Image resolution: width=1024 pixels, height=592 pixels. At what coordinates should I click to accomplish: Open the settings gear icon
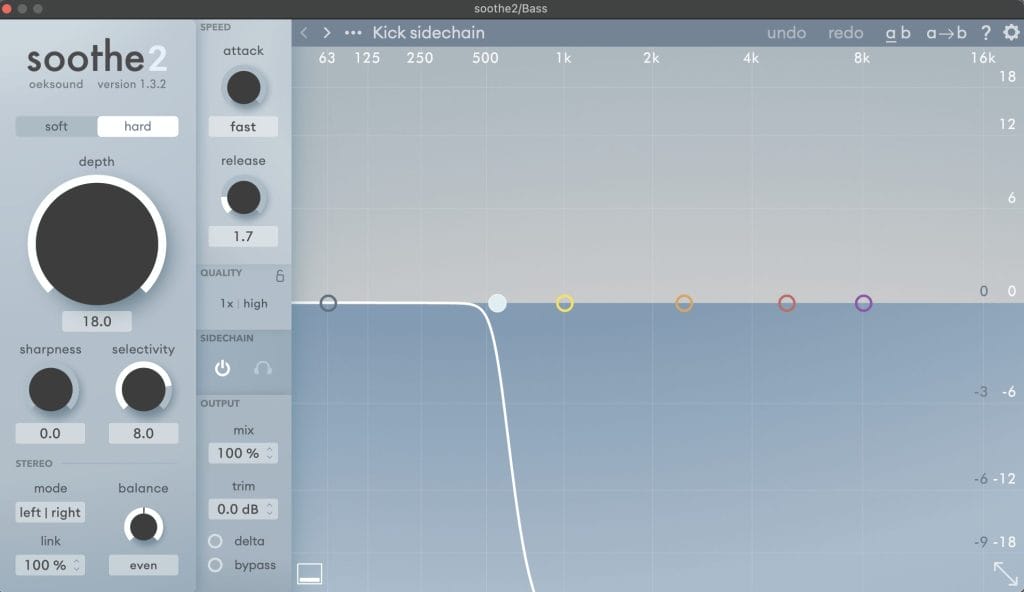coord(1011,33)
